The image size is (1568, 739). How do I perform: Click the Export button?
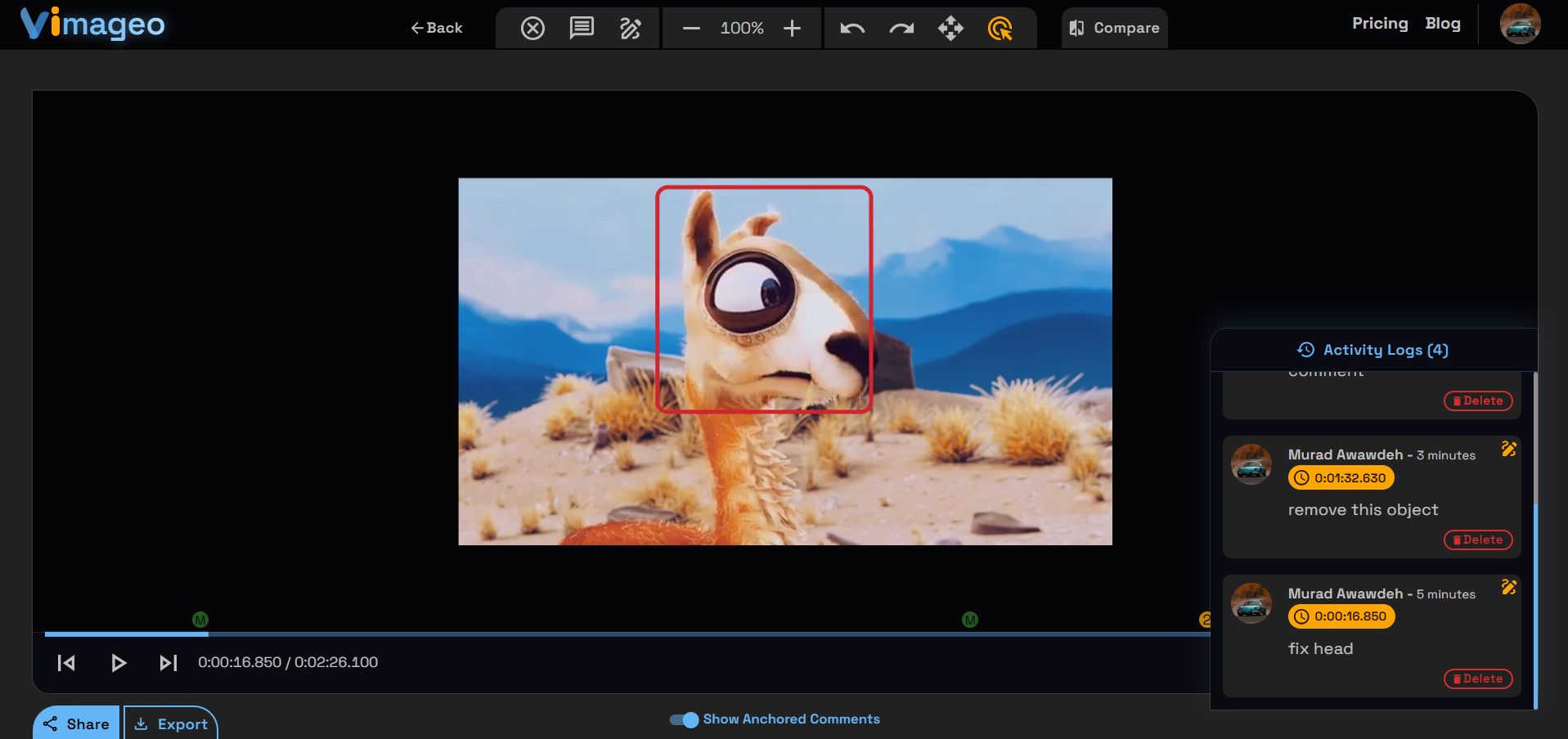coord(171,723)
